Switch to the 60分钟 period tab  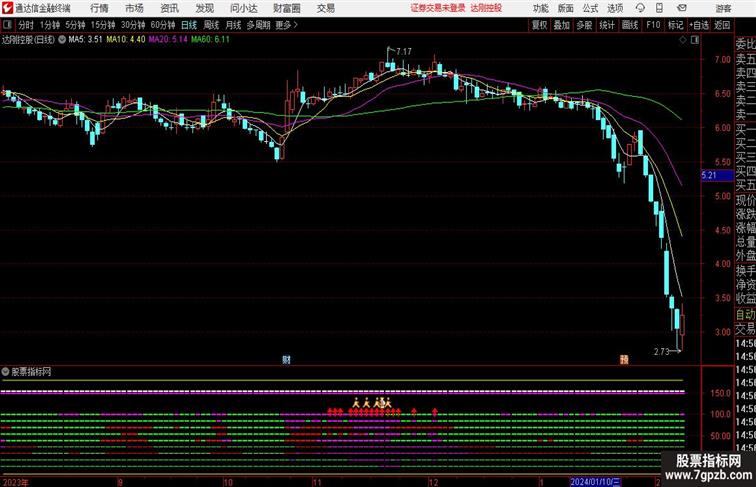point(163,25)
